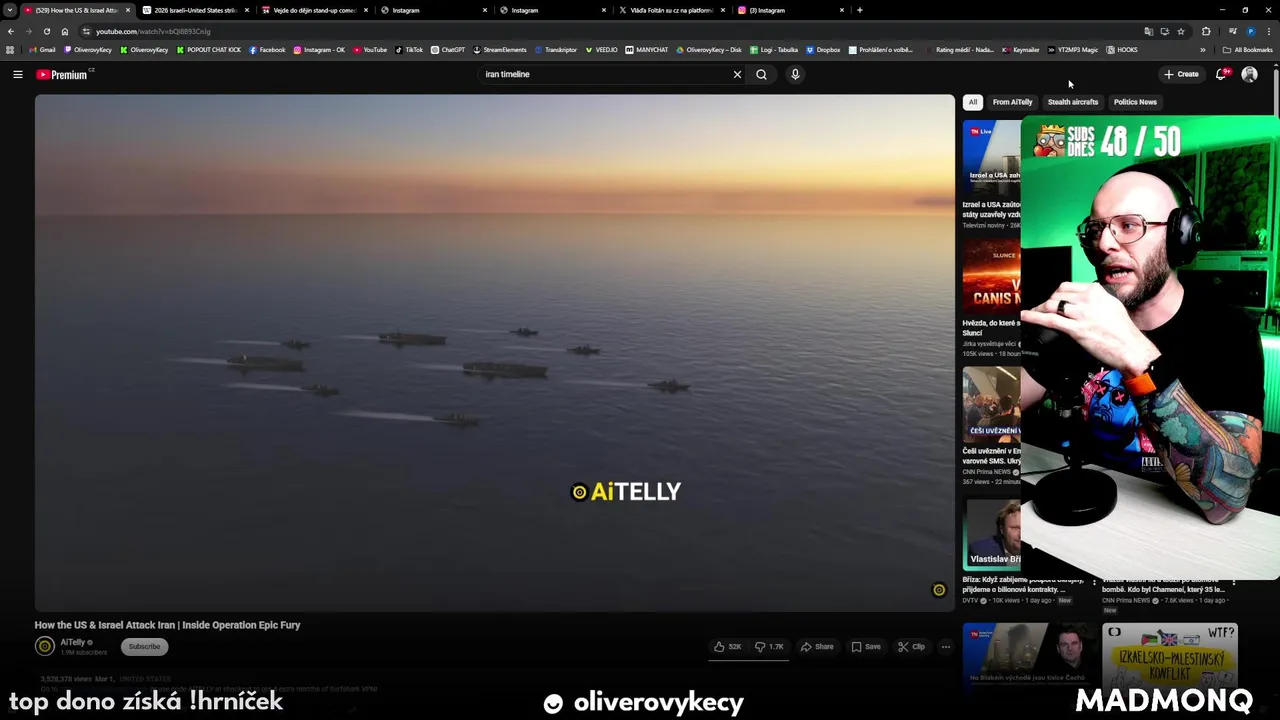Open the TikTok bookmark
Screen dimensions: 1280x720
pos(409,50)
